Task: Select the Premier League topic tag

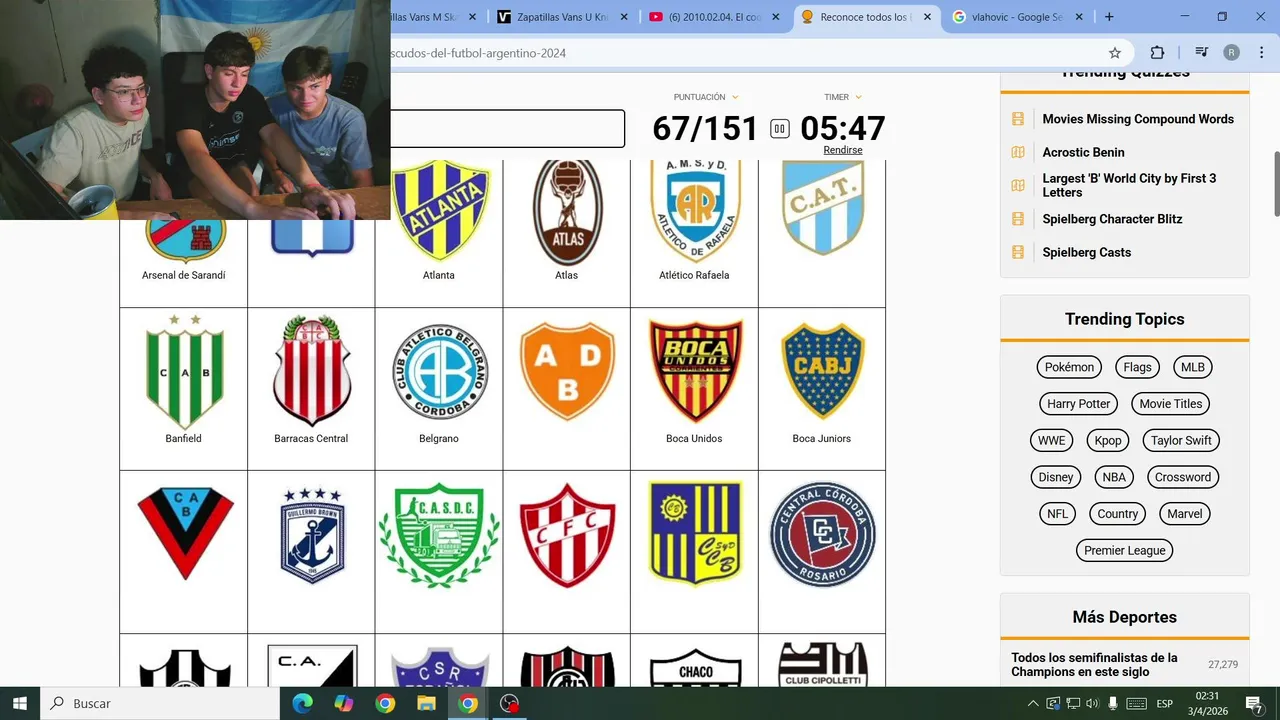Action: (1125, 550)
